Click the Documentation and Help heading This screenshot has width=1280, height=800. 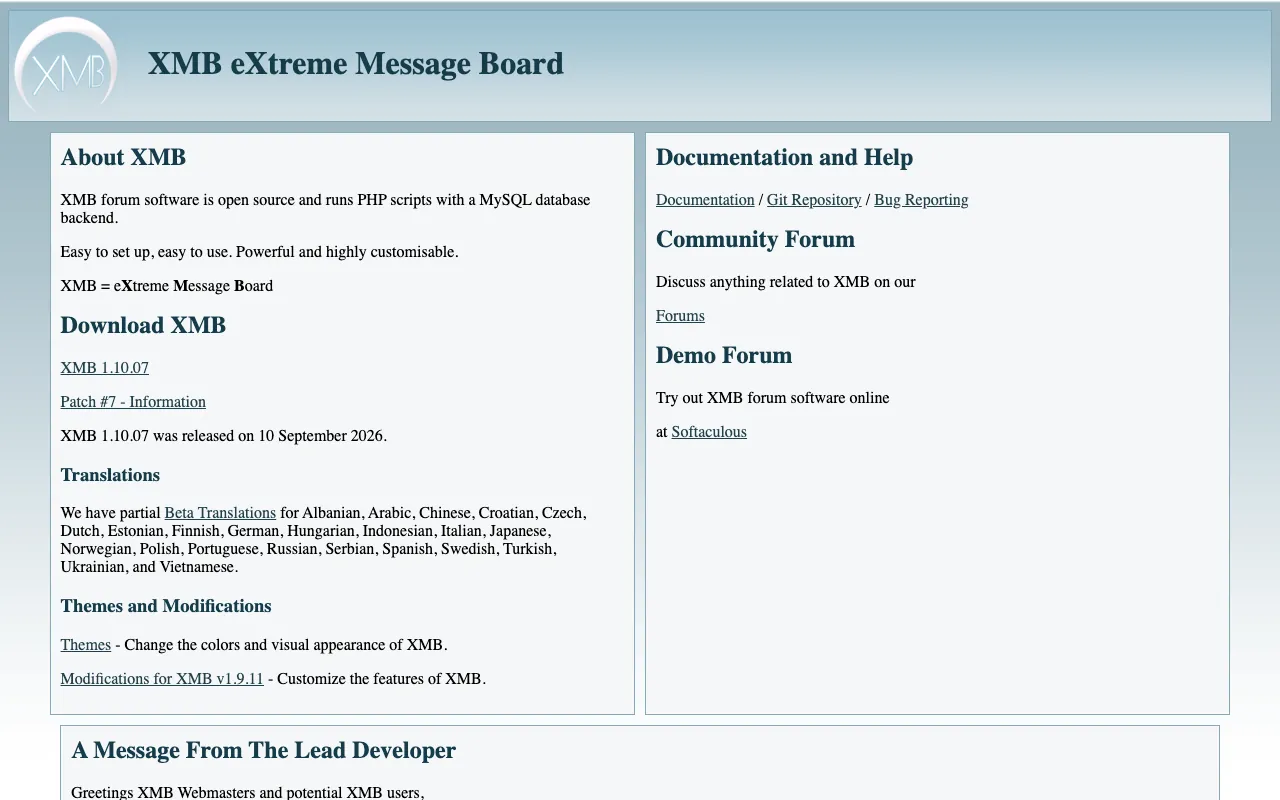tap(784, 158)
